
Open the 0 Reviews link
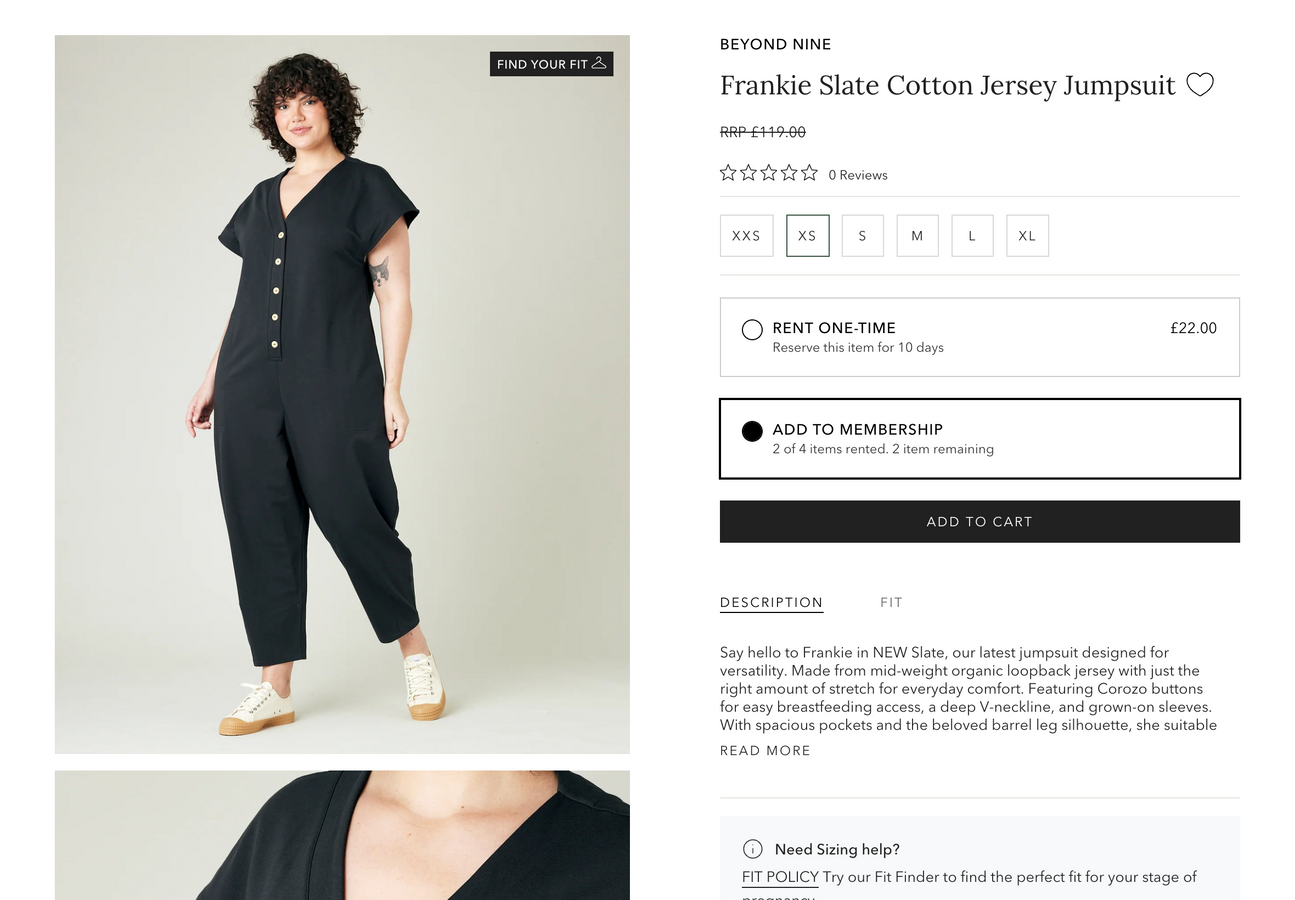(x=858, y=175)
